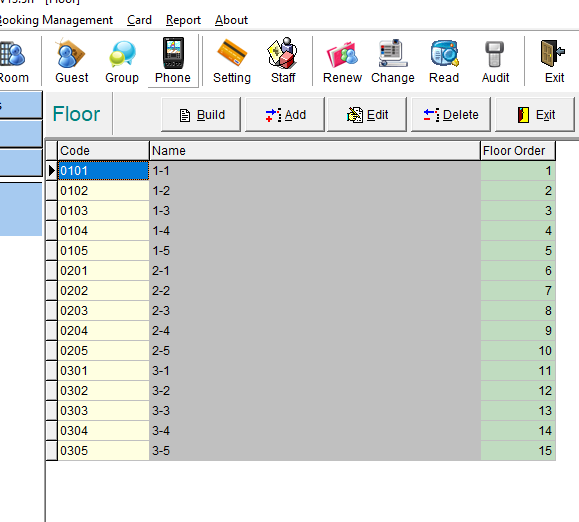Click name cell 3-1
The image size is (579, 522).
click(x=315, y=370)
